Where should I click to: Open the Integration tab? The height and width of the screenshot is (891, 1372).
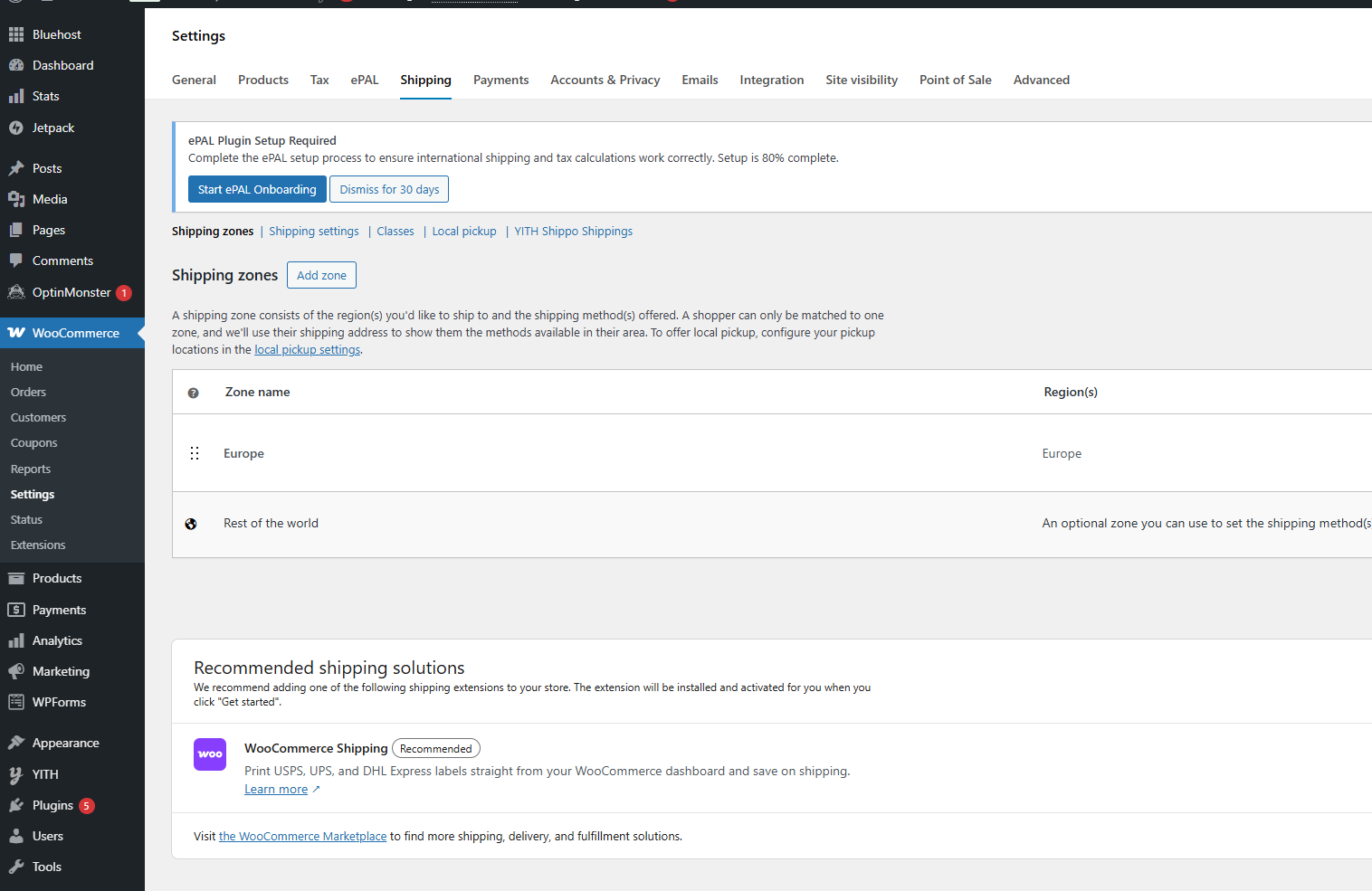pyautogui.click(x=772, y=80)
